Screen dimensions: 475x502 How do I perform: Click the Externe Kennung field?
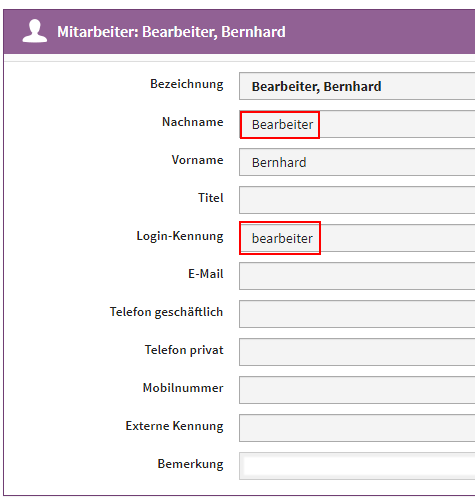[357, 428]
